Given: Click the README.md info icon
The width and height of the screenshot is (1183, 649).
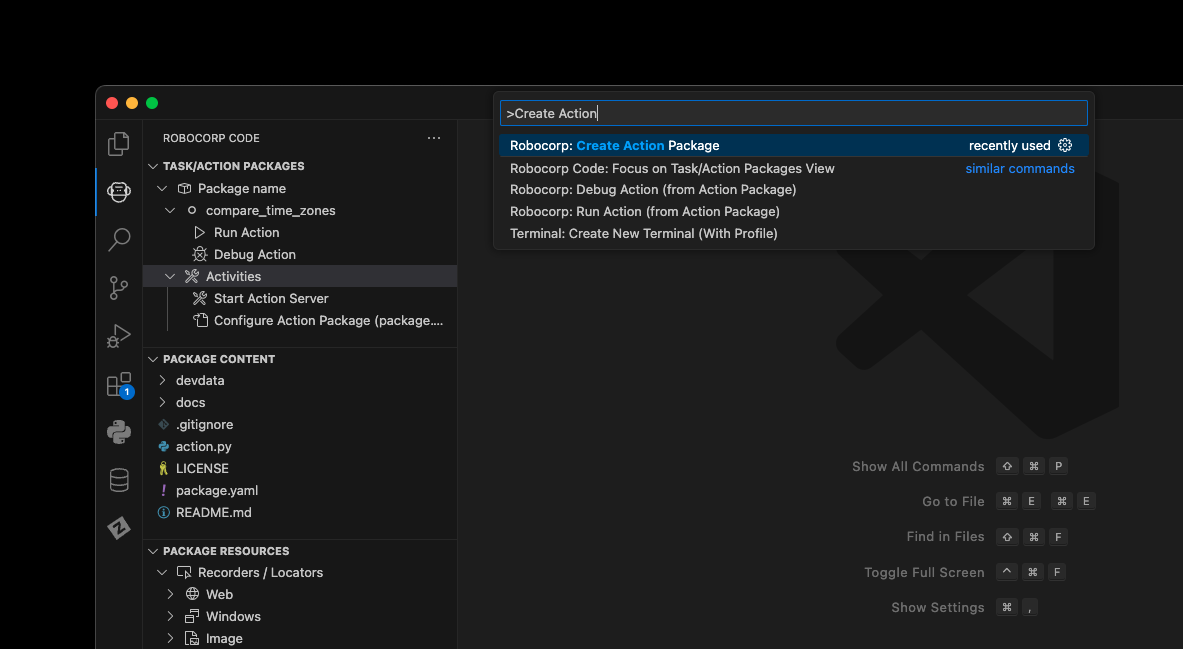Looking at the screenshot, I should click(x=164, y=512).
